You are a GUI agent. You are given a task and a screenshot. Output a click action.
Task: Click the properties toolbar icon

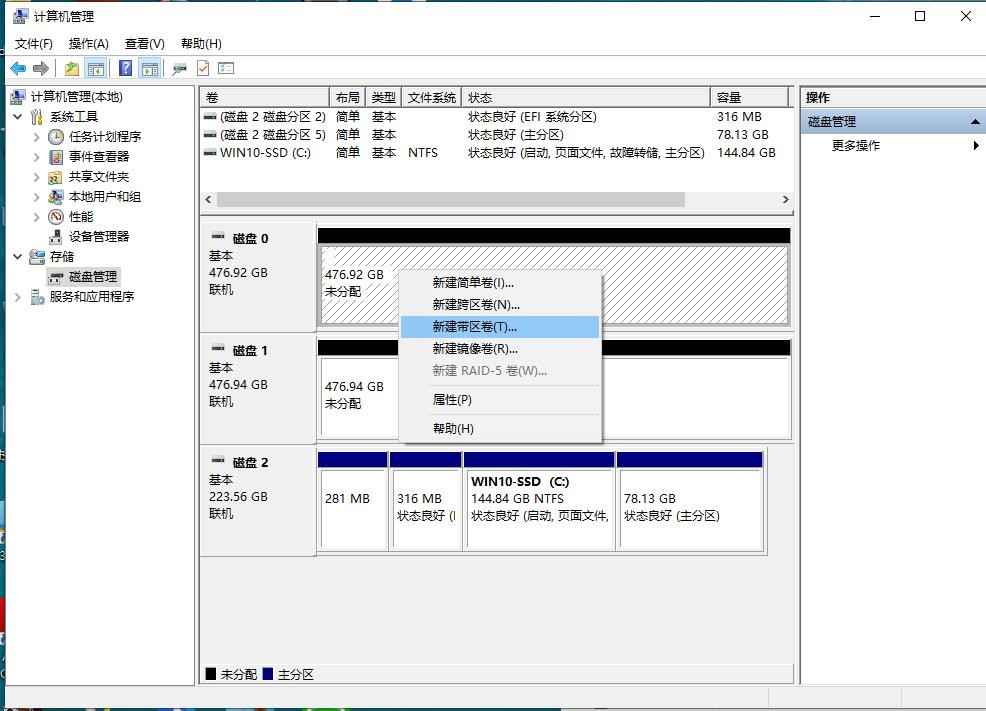click(202, 68)
